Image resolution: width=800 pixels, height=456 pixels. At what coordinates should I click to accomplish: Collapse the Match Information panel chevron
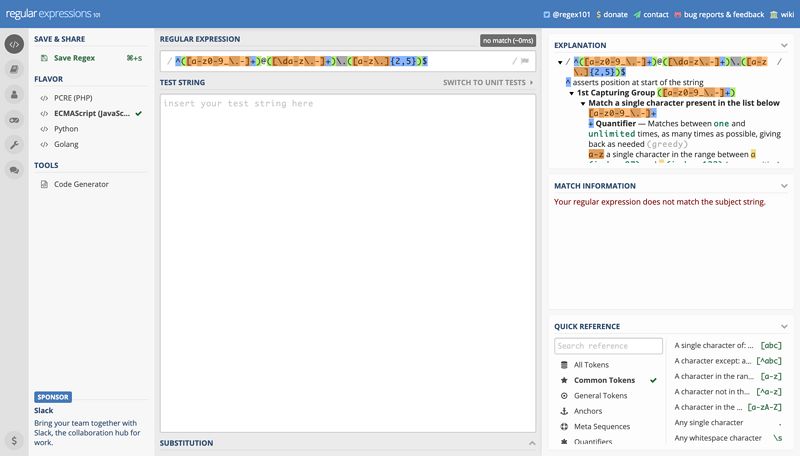(784, 186)
